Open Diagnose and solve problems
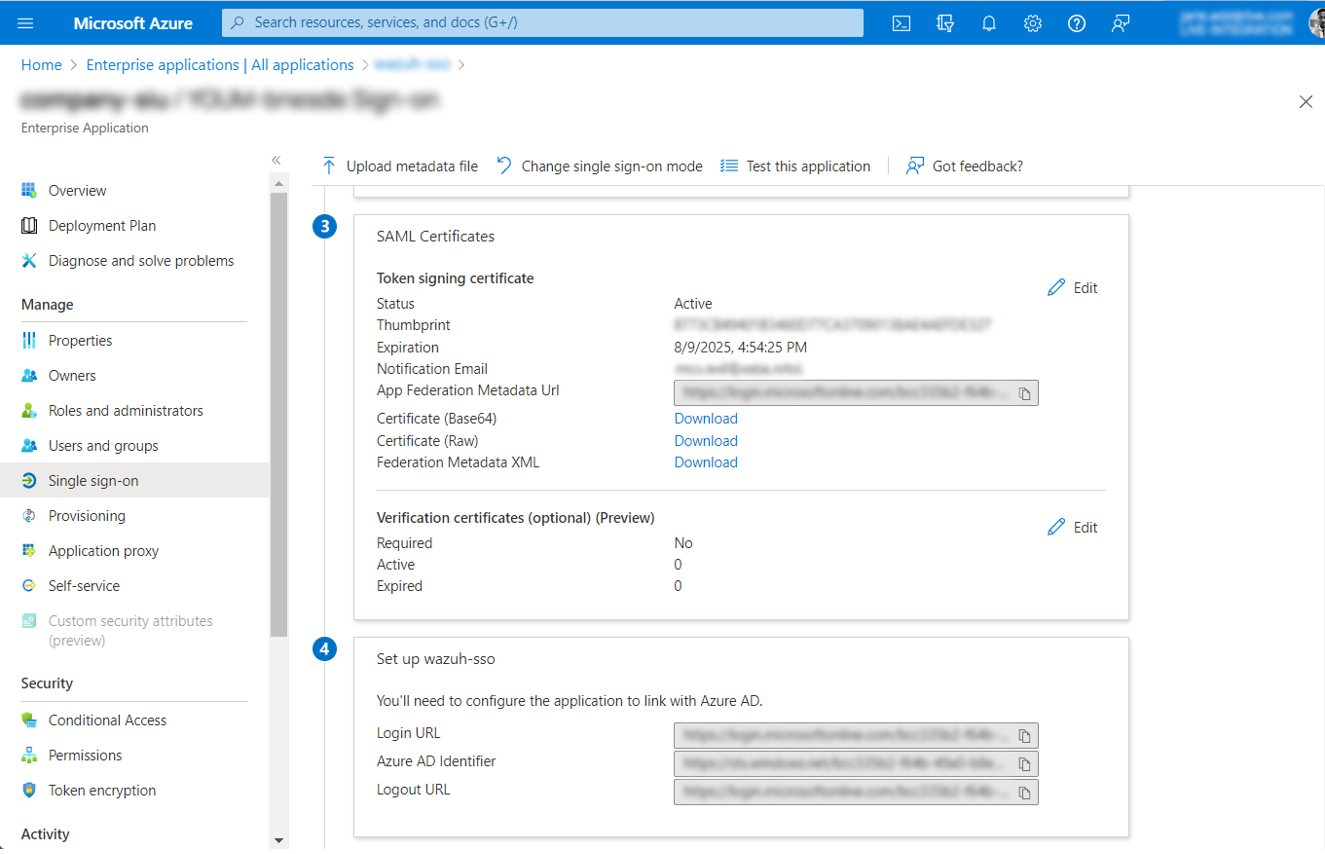Viewport: 1325px width, 854px height. click(141, 261)
